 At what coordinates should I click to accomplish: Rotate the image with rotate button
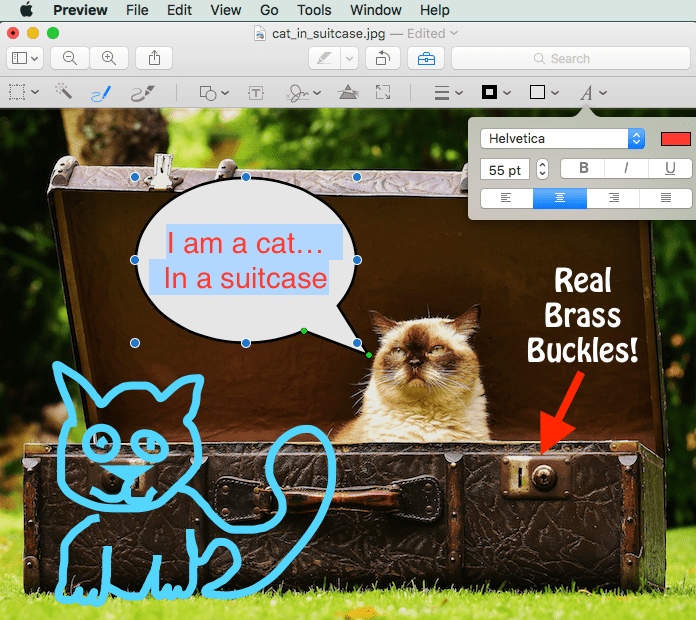(383, 58)
